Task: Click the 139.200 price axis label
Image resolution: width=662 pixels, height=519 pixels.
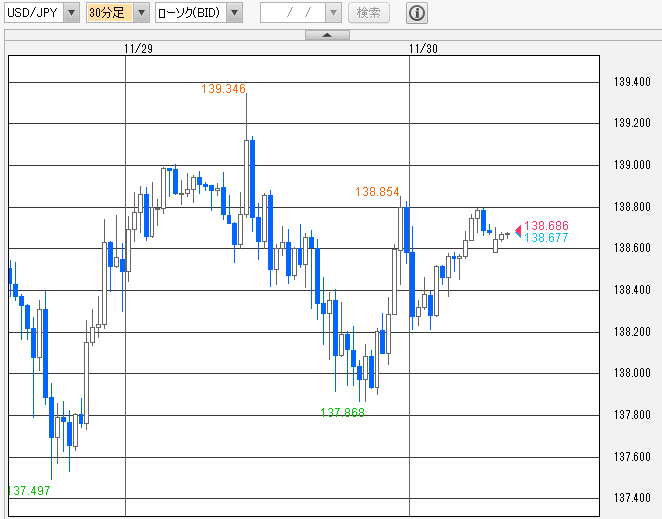Action: click(632, 123)
